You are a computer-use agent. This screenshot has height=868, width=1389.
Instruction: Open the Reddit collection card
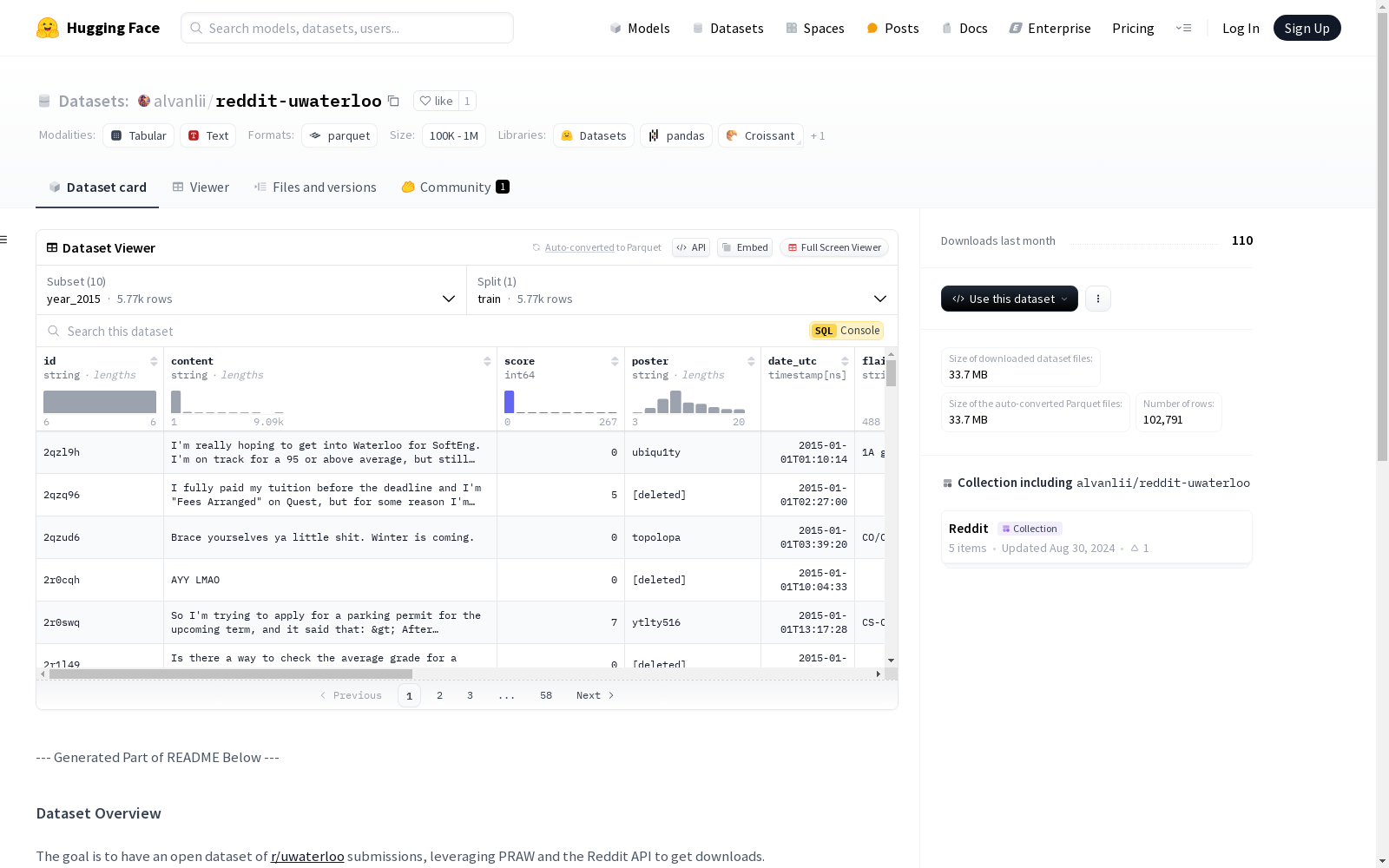[1096, 537]
